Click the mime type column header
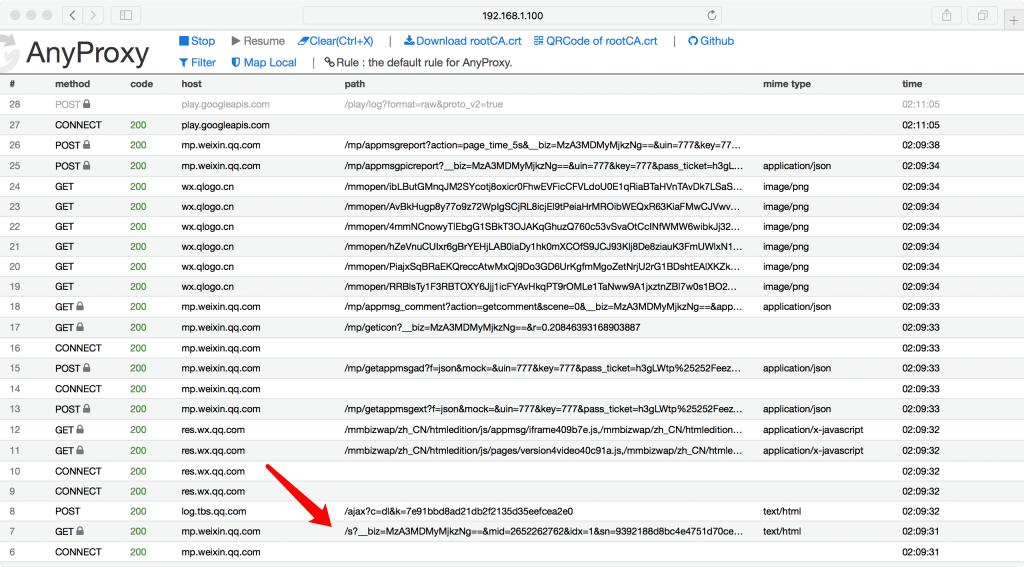The width and height of the screenshot is (1024, 567). (787, 84)
